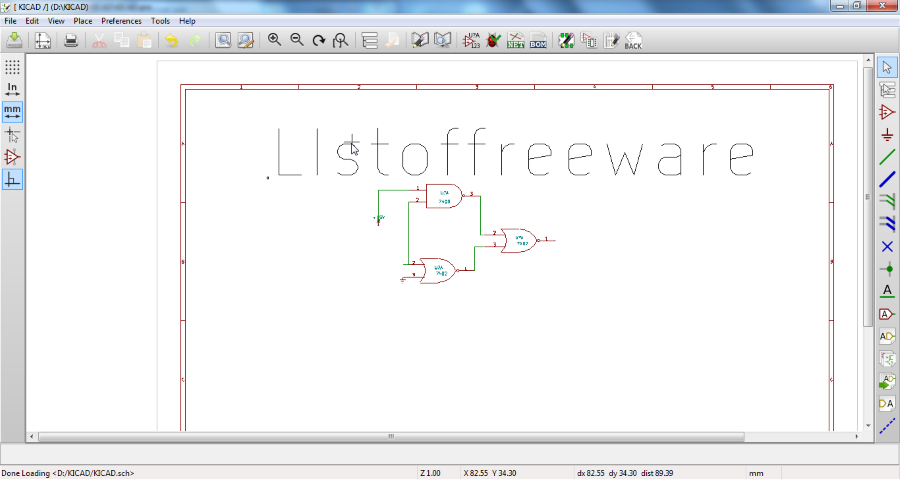Generate bill of materials
This screenshot has height=480, width=900.
click(538, 40)
